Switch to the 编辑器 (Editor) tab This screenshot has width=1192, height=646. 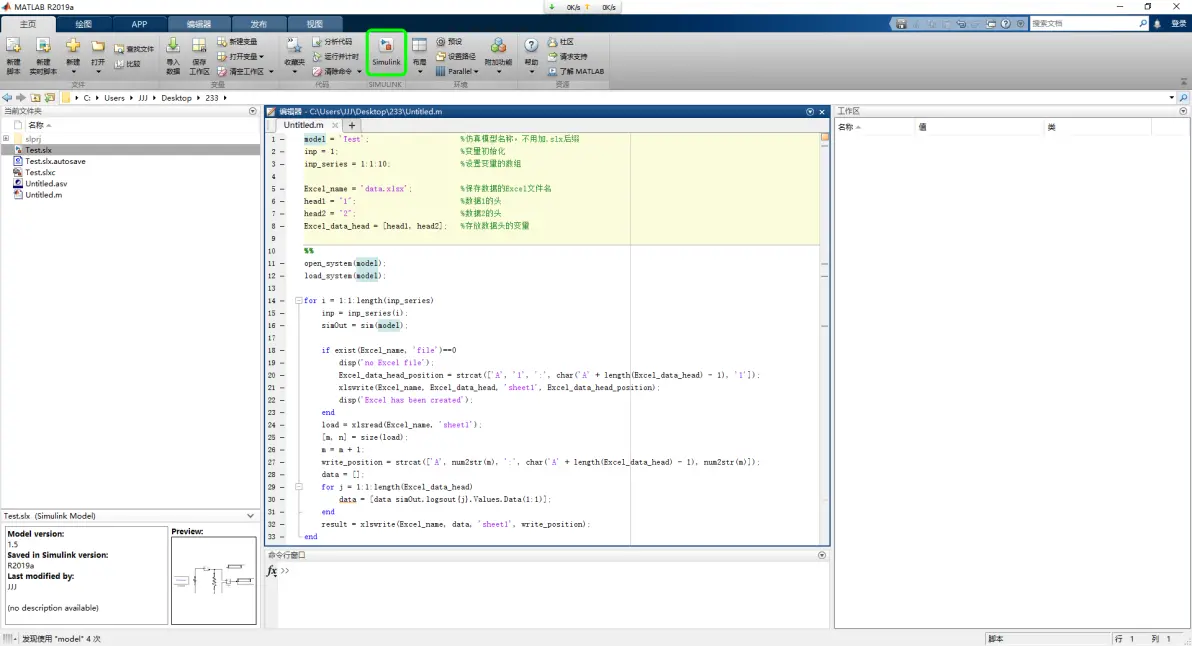click(x=198, y=24)
